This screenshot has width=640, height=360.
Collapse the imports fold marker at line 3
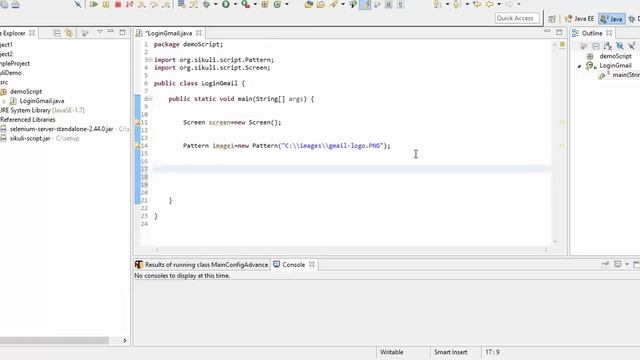(151, 60)
